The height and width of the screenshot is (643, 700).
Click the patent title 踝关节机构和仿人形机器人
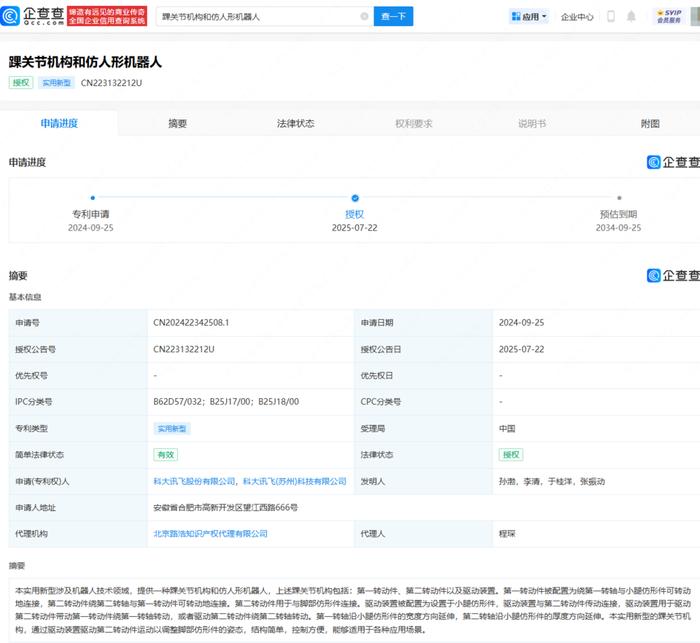click(x=85, y=62)
